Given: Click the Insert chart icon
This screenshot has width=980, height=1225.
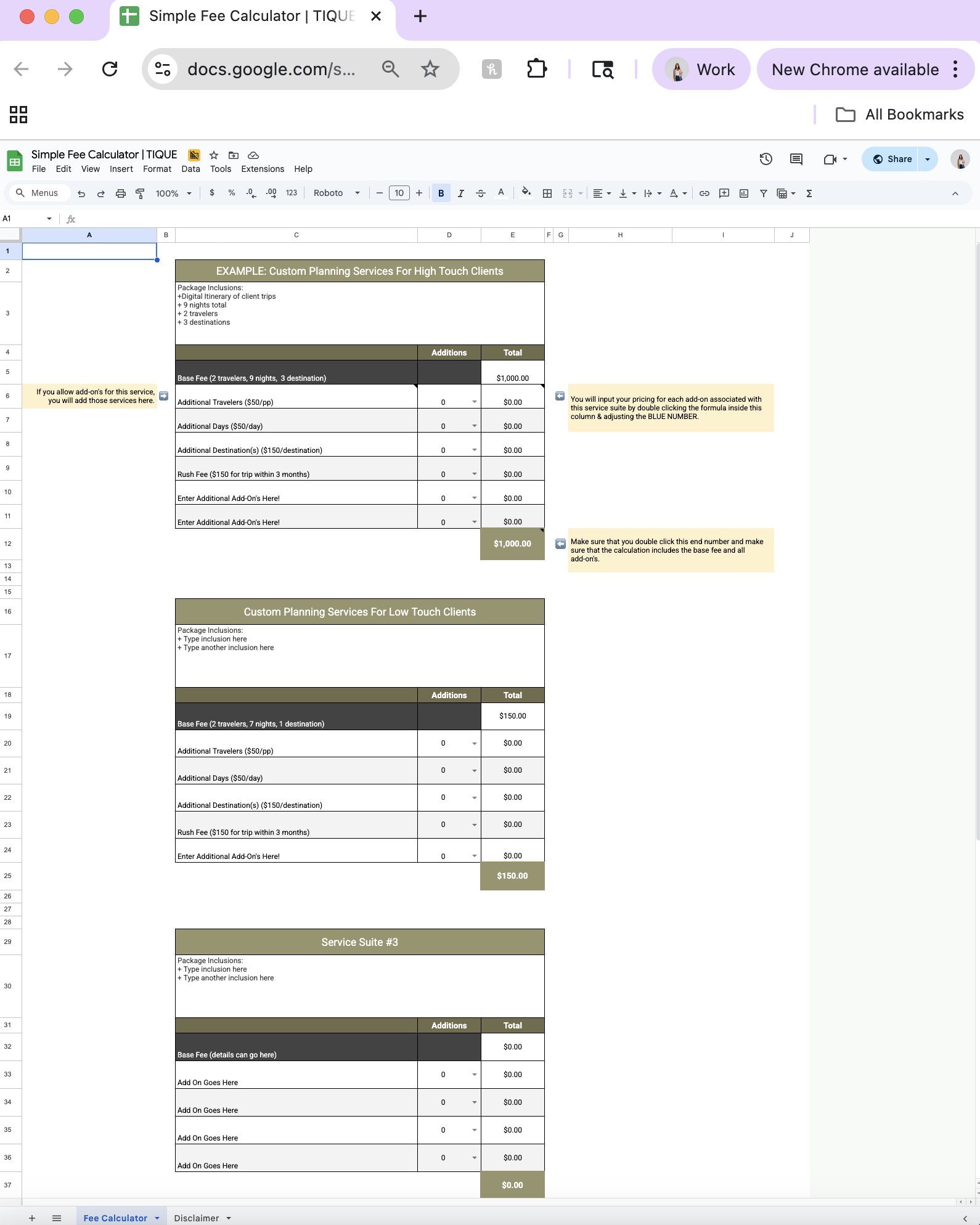Looking at the screenshot, I should tap(744, 193).
